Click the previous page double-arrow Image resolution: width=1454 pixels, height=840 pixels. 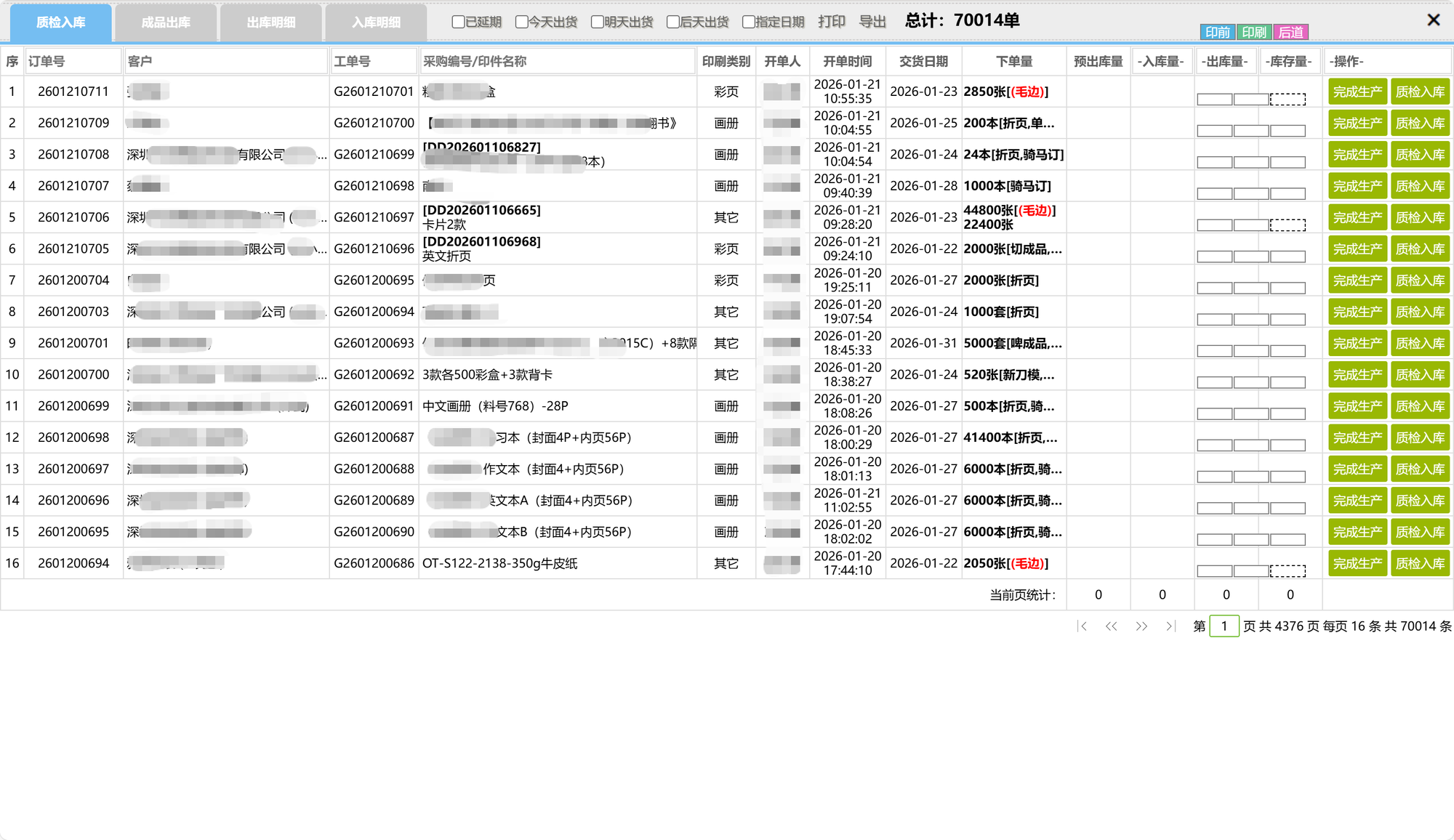click(1111, 626)
